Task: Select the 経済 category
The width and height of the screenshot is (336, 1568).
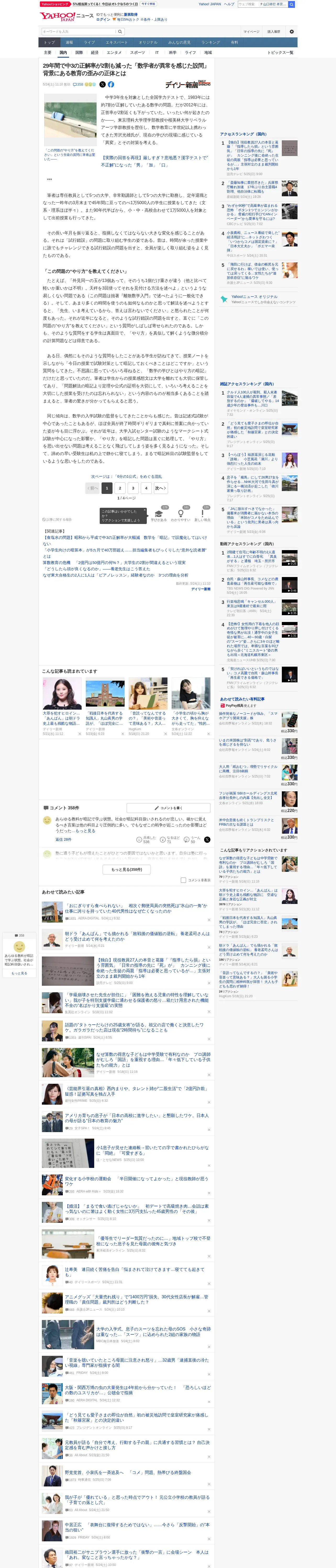Action: point(94,53)
